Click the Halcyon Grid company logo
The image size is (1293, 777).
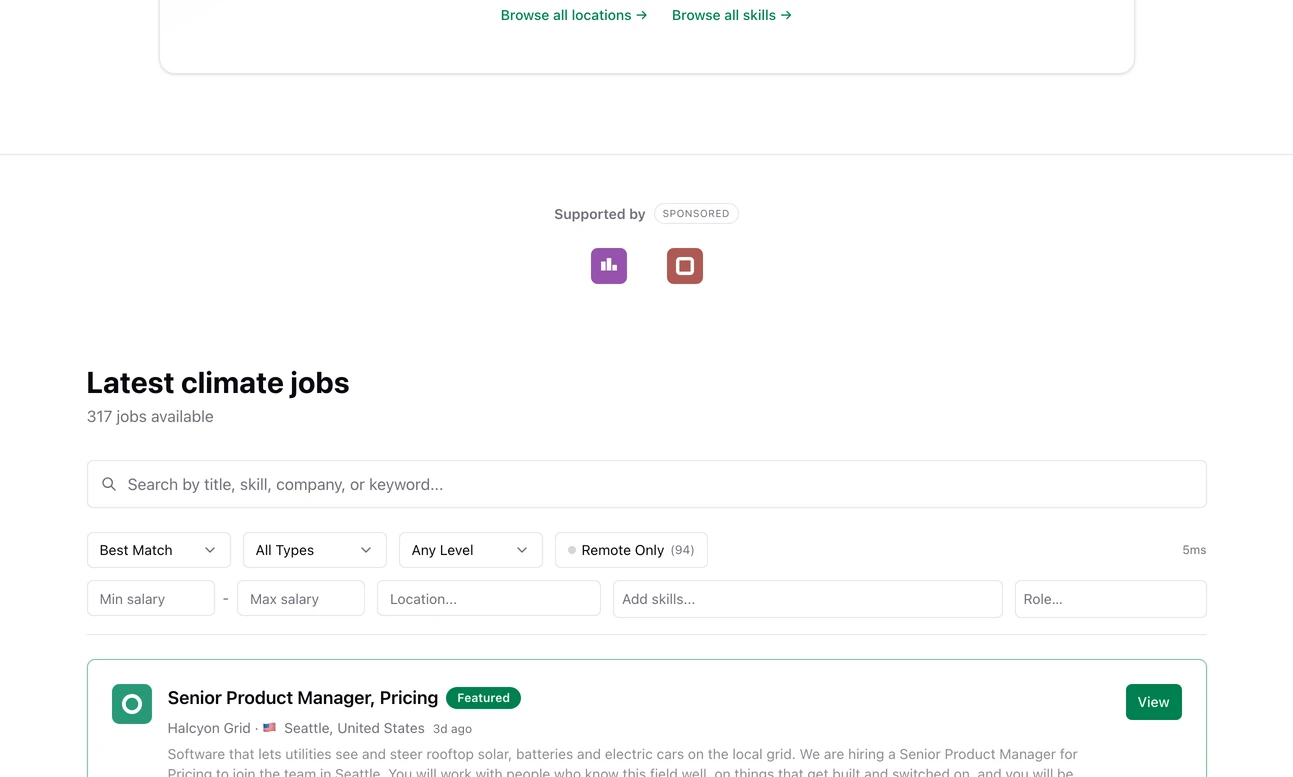click(x=132, y=704)
